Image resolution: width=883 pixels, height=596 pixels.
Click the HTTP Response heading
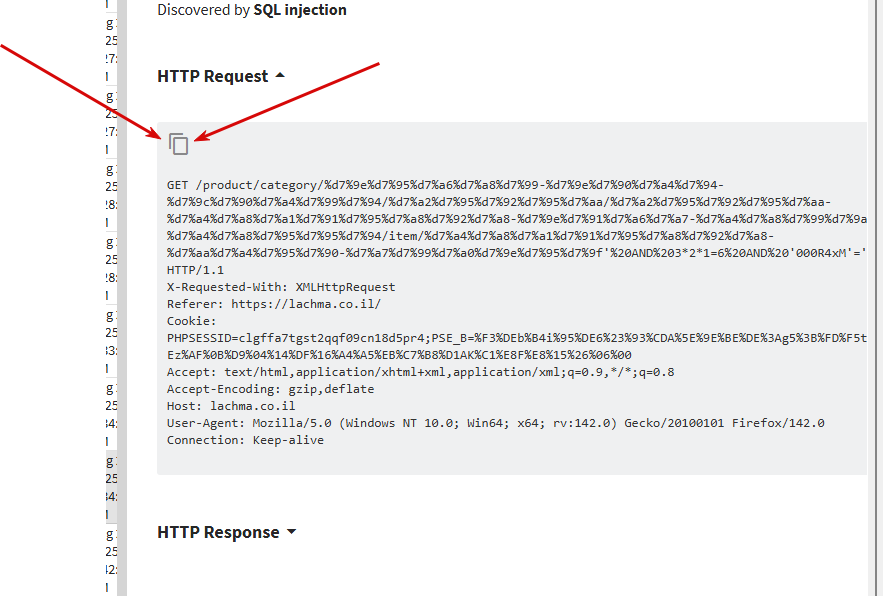tap(218, 532)
